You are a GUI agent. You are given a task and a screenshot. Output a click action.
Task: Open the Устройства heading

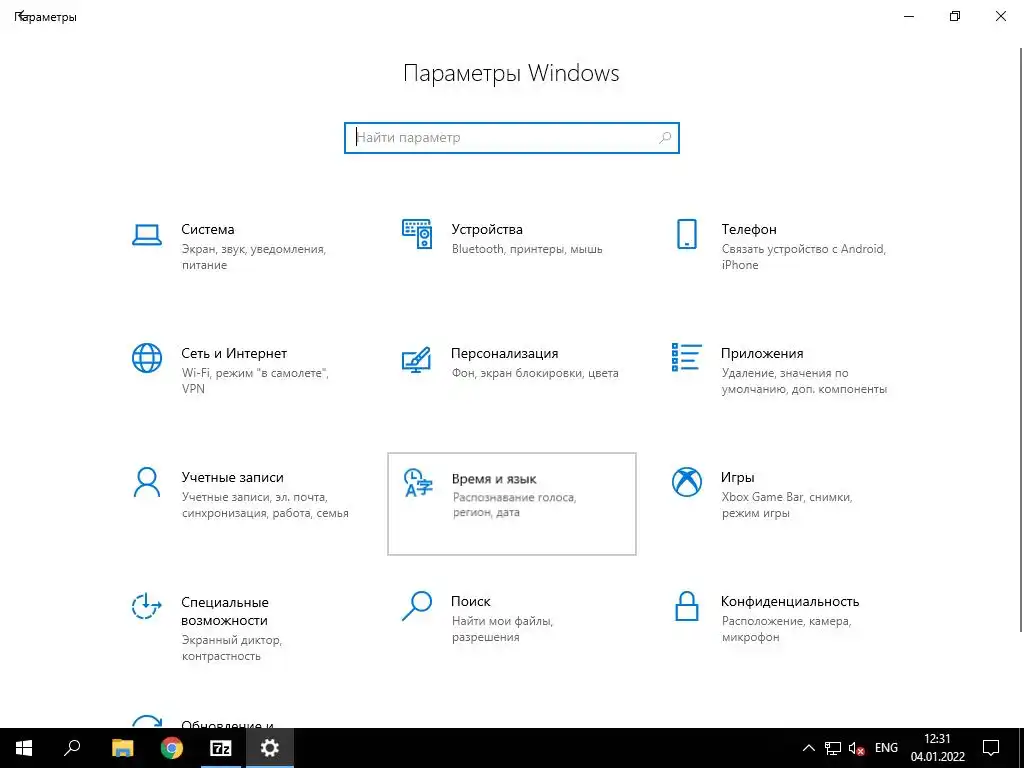487,230
